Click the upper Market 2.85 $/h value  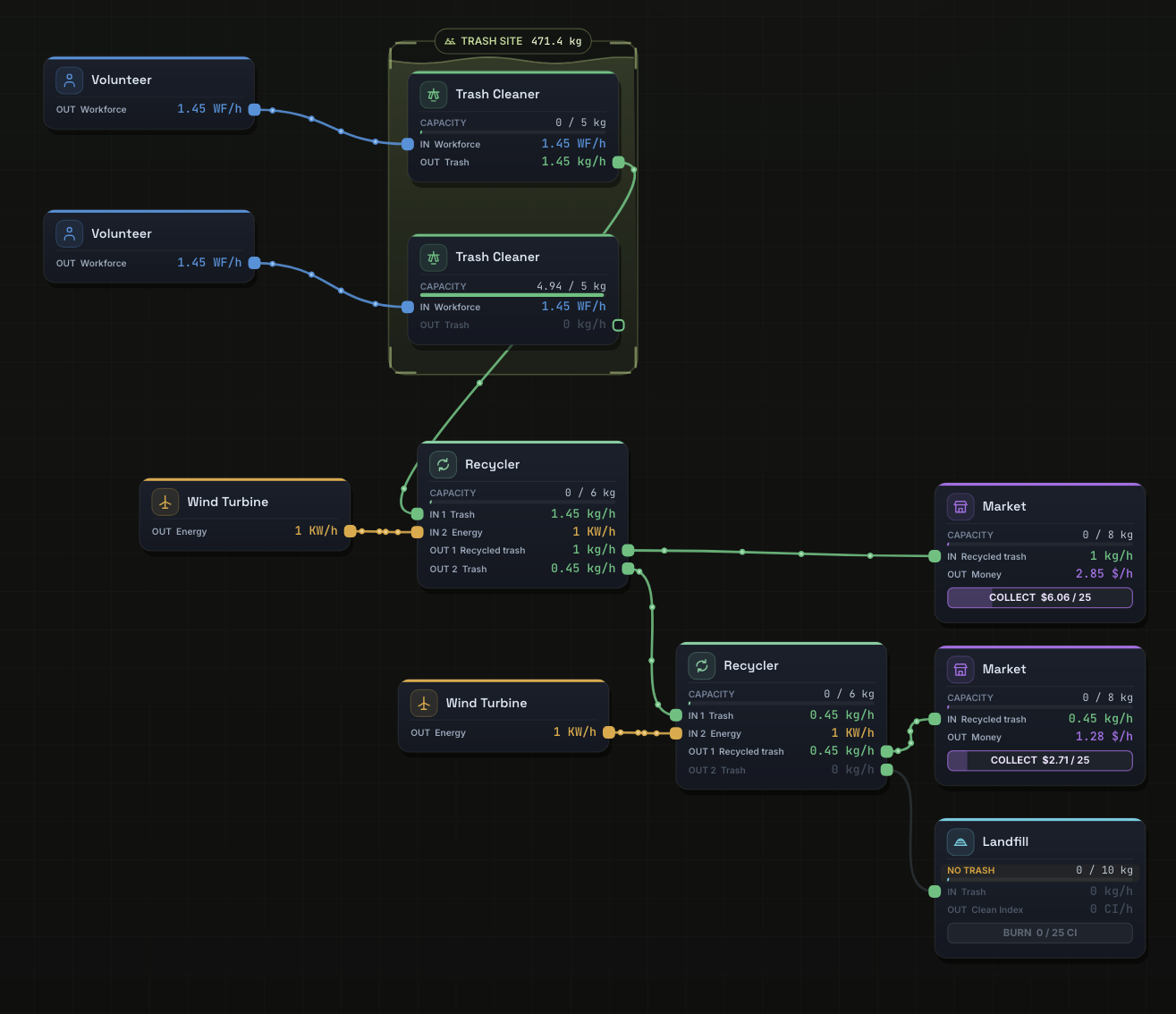pos(1104,574)
